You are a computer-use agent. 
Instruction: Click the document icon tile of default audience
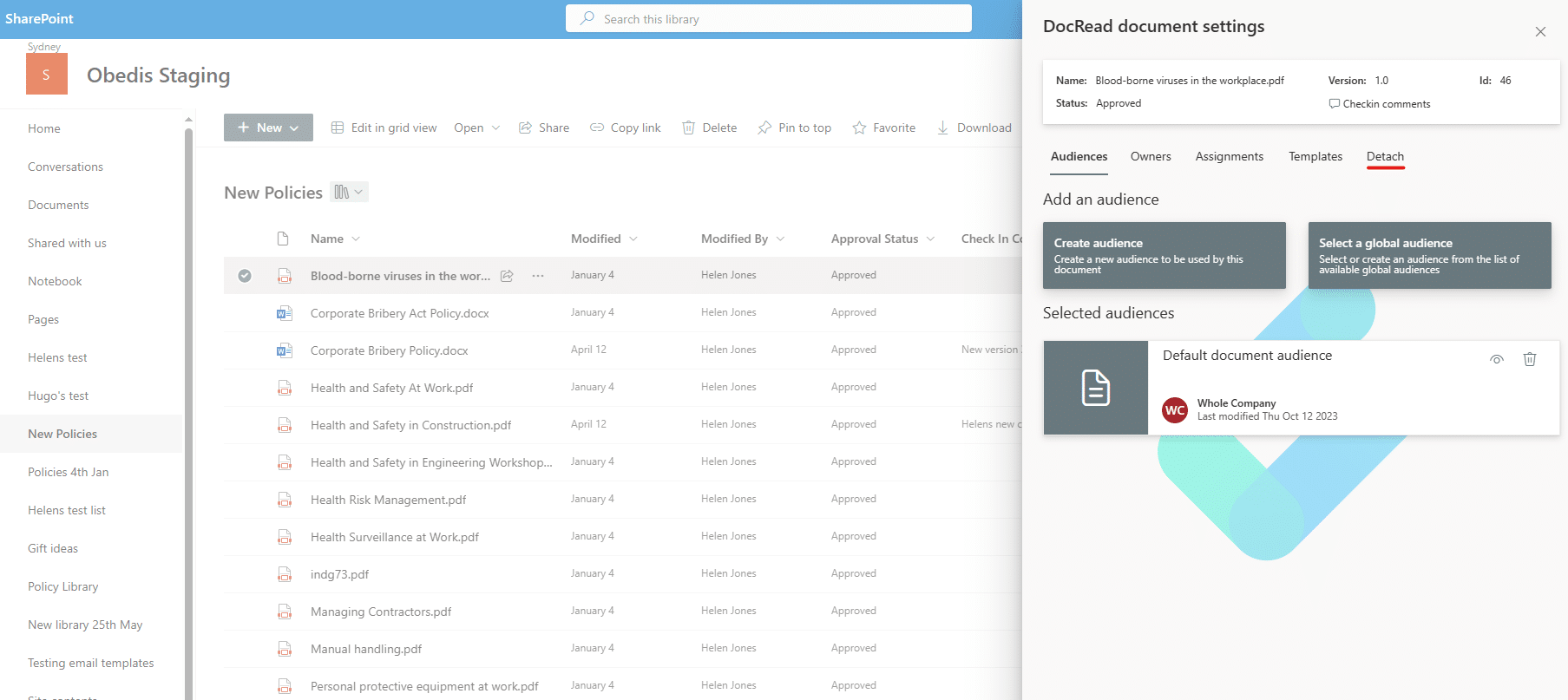point(1096,388)
